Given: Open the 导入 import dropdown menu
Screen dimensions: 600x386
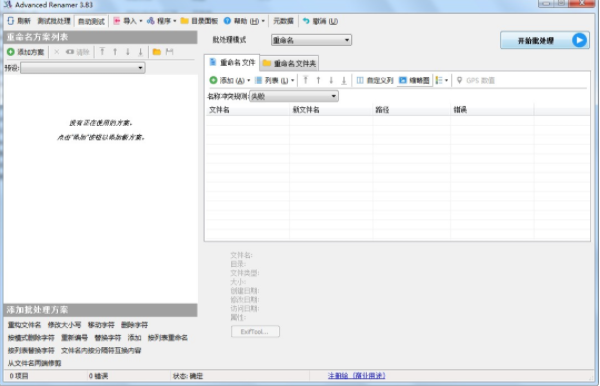Looking at the screenshot, I should [128, 21].
